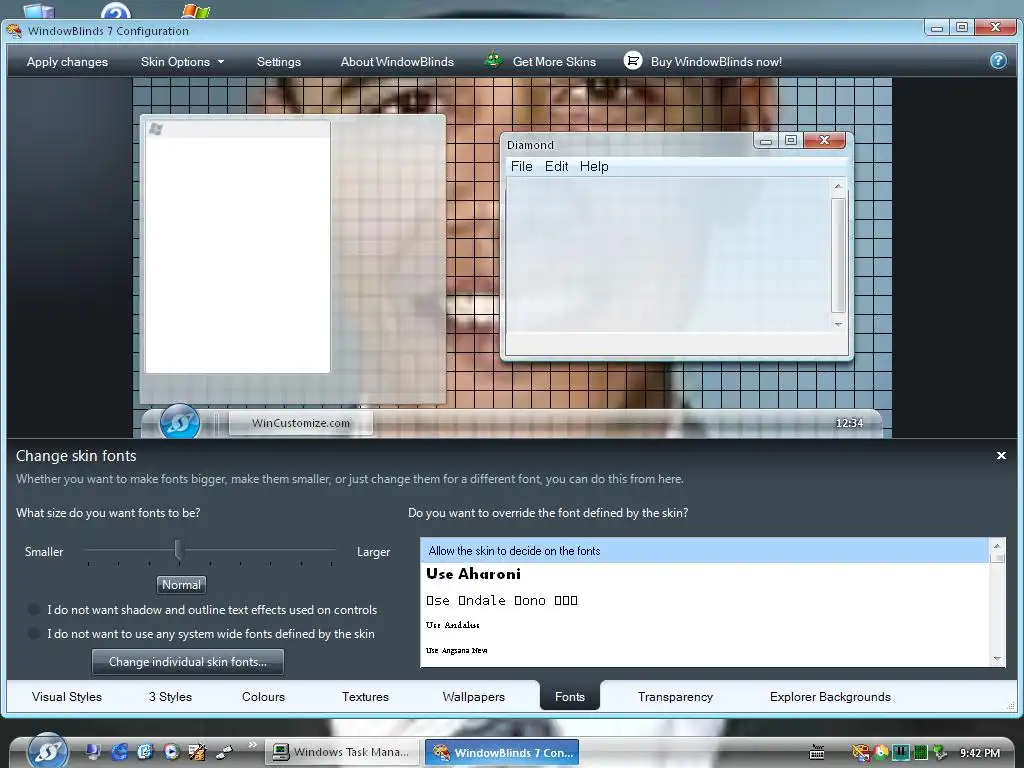Launch Internet Explorer from quick launch
This screenshot has width=1024, height=768.
[x=120, y=752]
